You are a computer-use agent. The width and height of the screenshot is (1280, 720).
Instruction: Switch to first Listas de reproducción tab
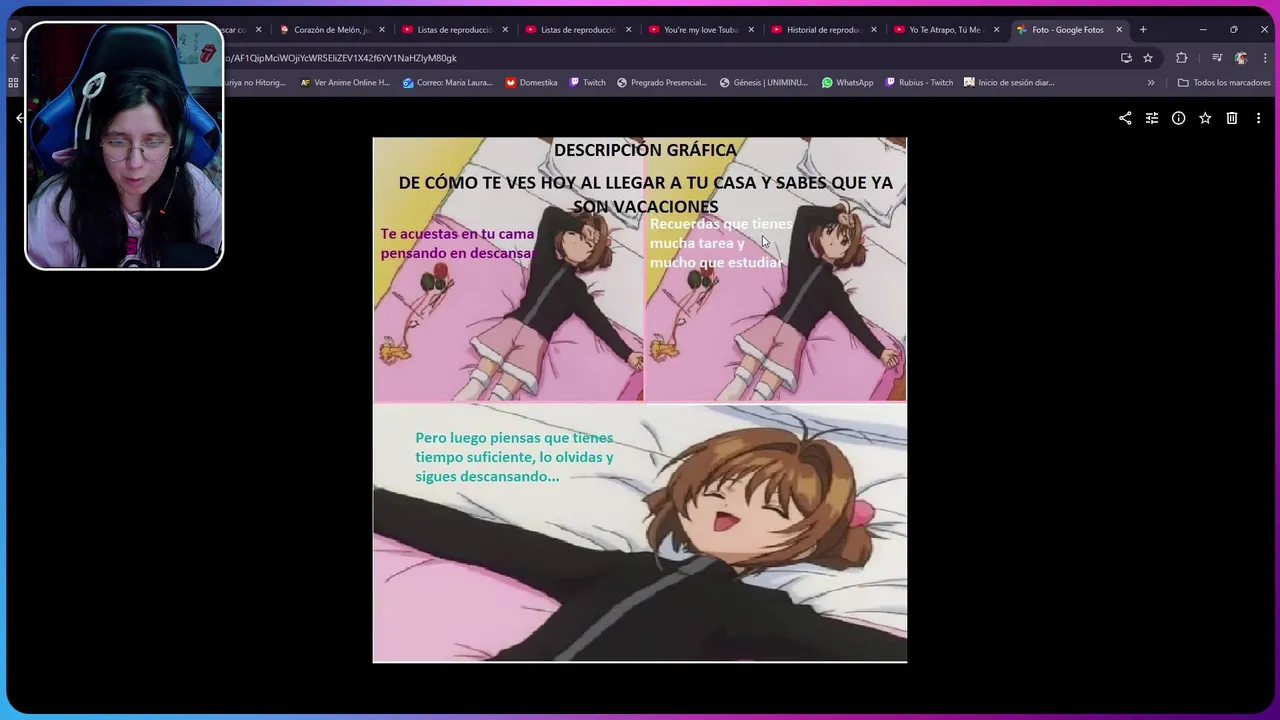[x=453, y=30]
